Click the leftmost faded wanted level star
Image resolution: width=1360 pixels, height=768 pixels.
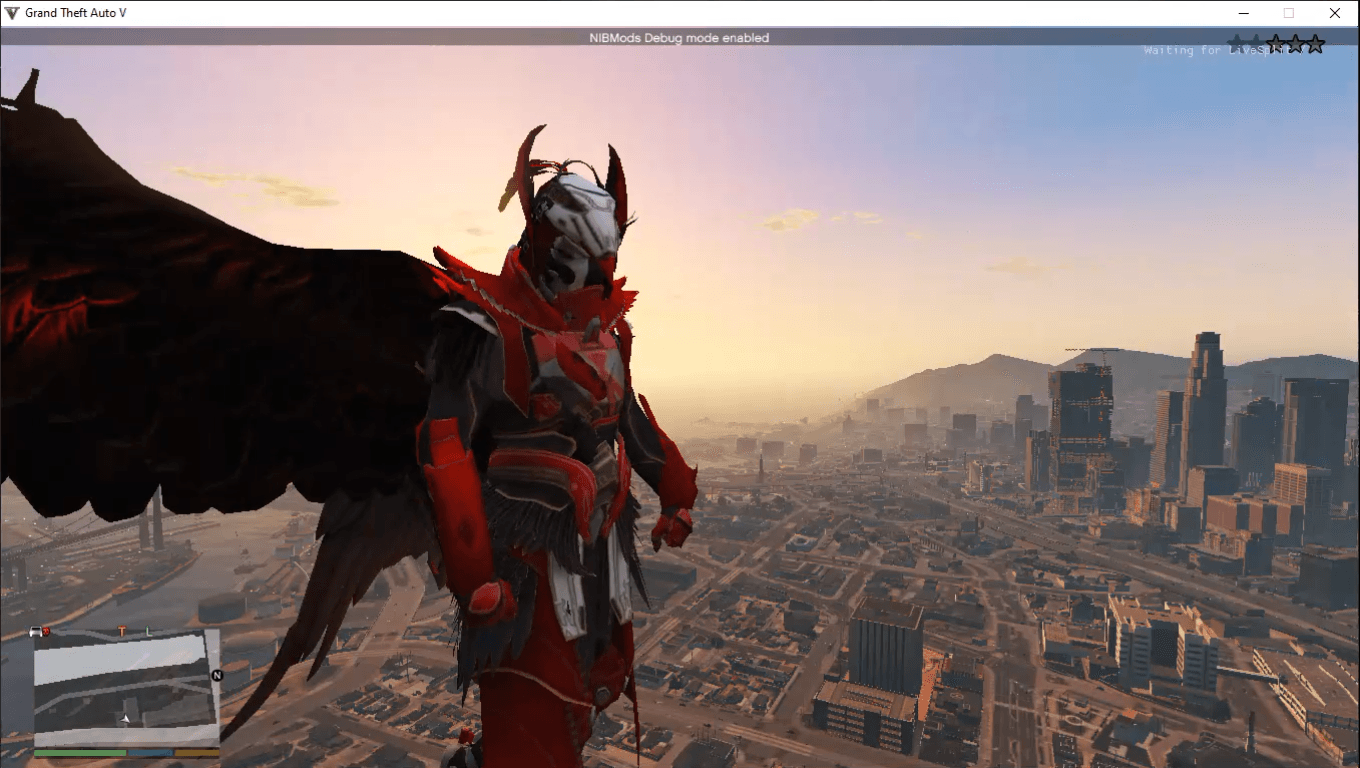point(1237,44)
